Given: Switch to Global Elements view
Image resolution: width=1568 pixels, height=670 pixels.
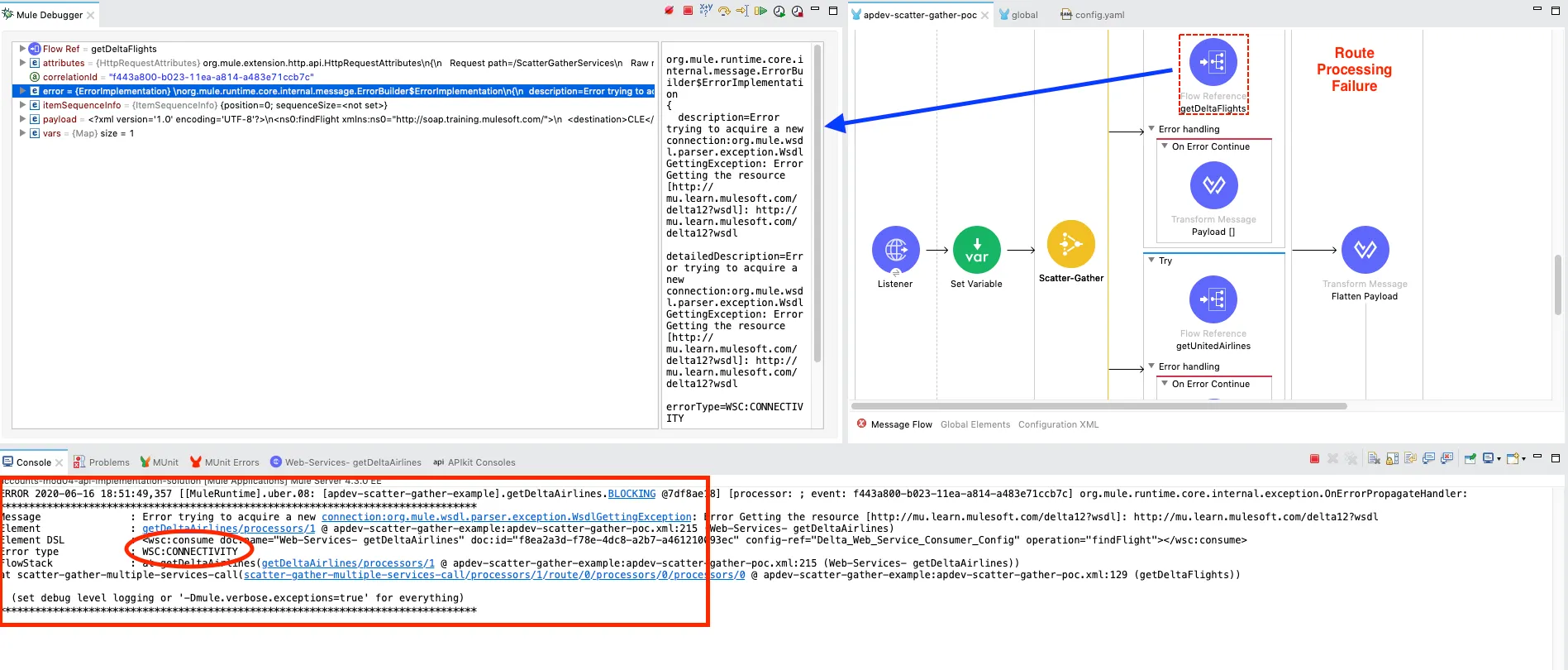Looking at the screenshot, I should tap(975, 424).
